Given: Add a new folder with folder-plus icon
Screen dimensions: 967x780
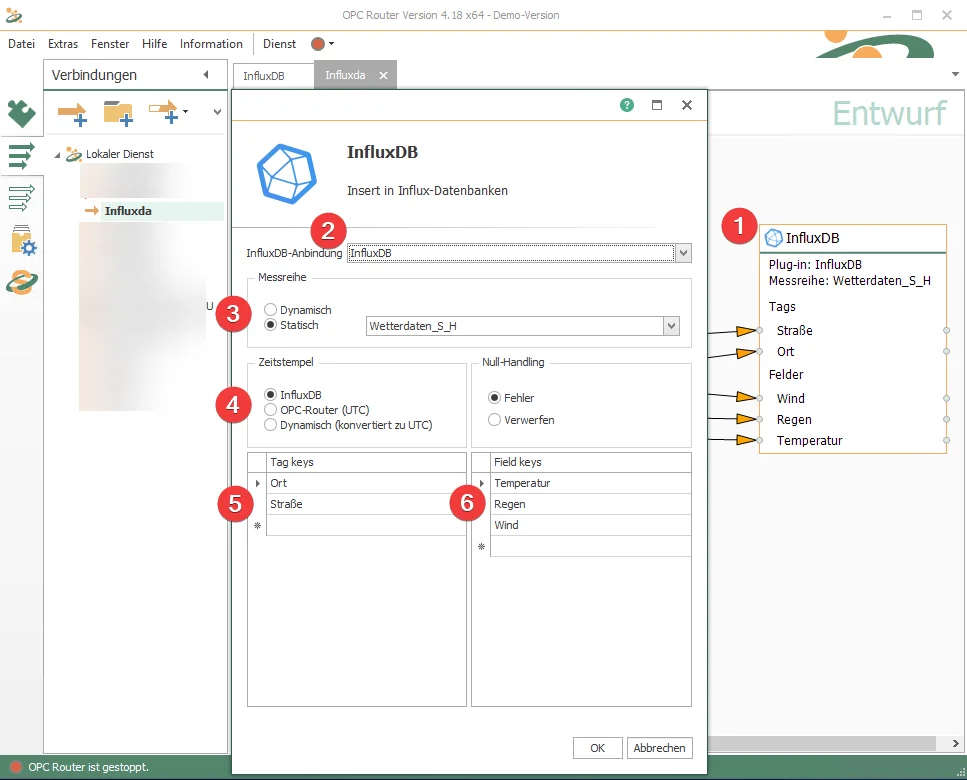Looking at the screenshot, I should (118, 113).
